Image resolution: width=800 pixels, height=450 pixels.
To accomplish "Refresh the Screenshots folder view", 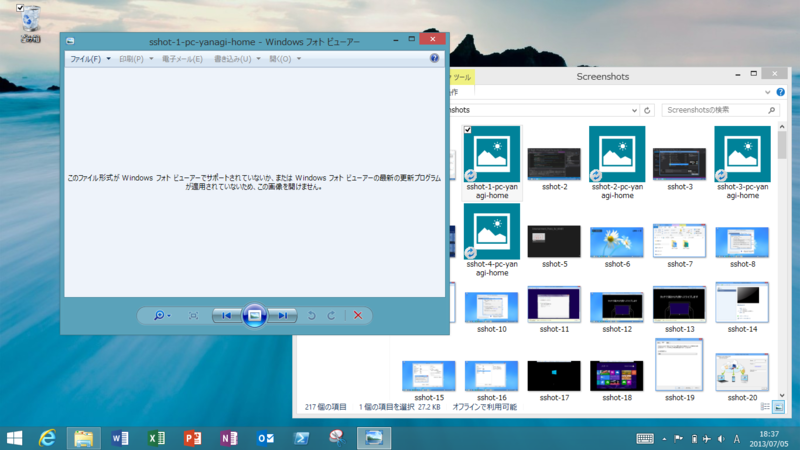I will (x=647, y=110).
